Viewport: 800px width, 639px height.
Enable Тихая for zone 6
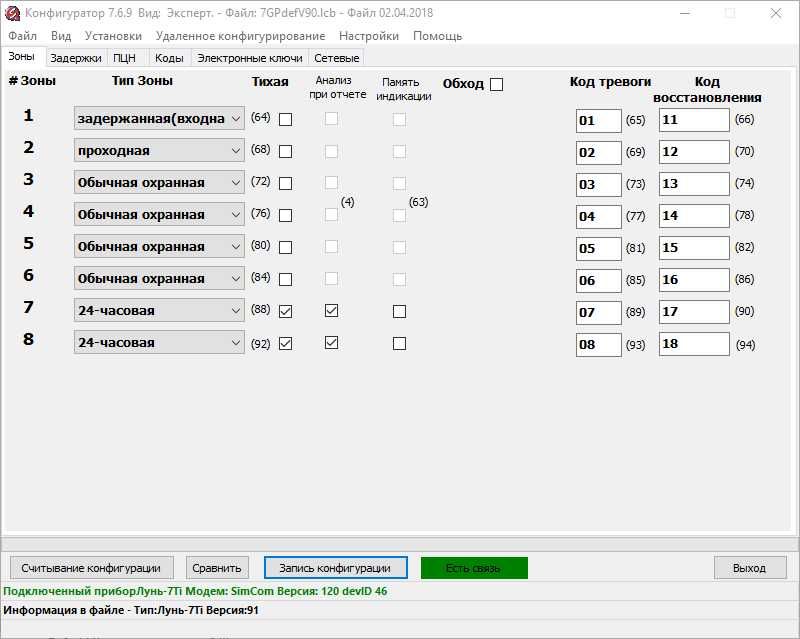click(x=286, y=279)
